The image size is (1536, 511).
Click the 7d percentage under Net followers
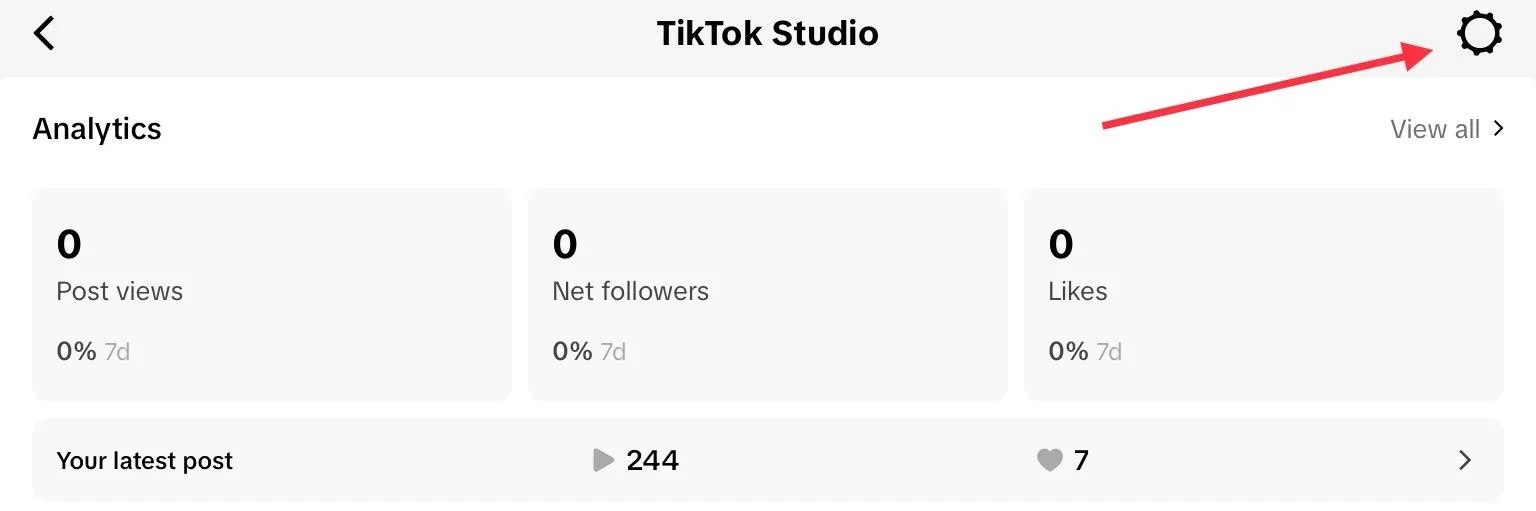tap(589, 351)
